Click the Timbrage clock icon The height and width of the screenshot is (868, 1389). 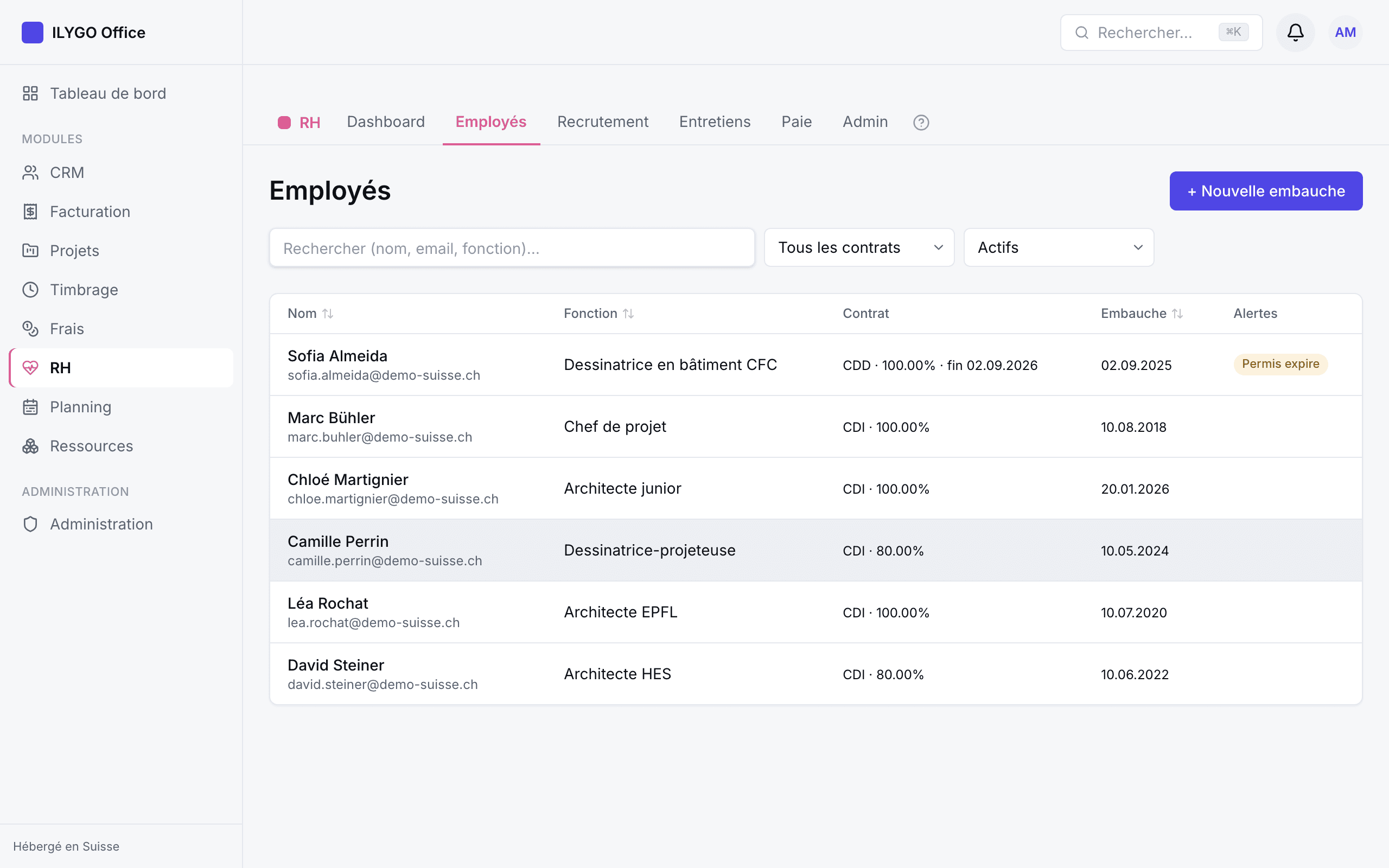(x=30, y=290)
